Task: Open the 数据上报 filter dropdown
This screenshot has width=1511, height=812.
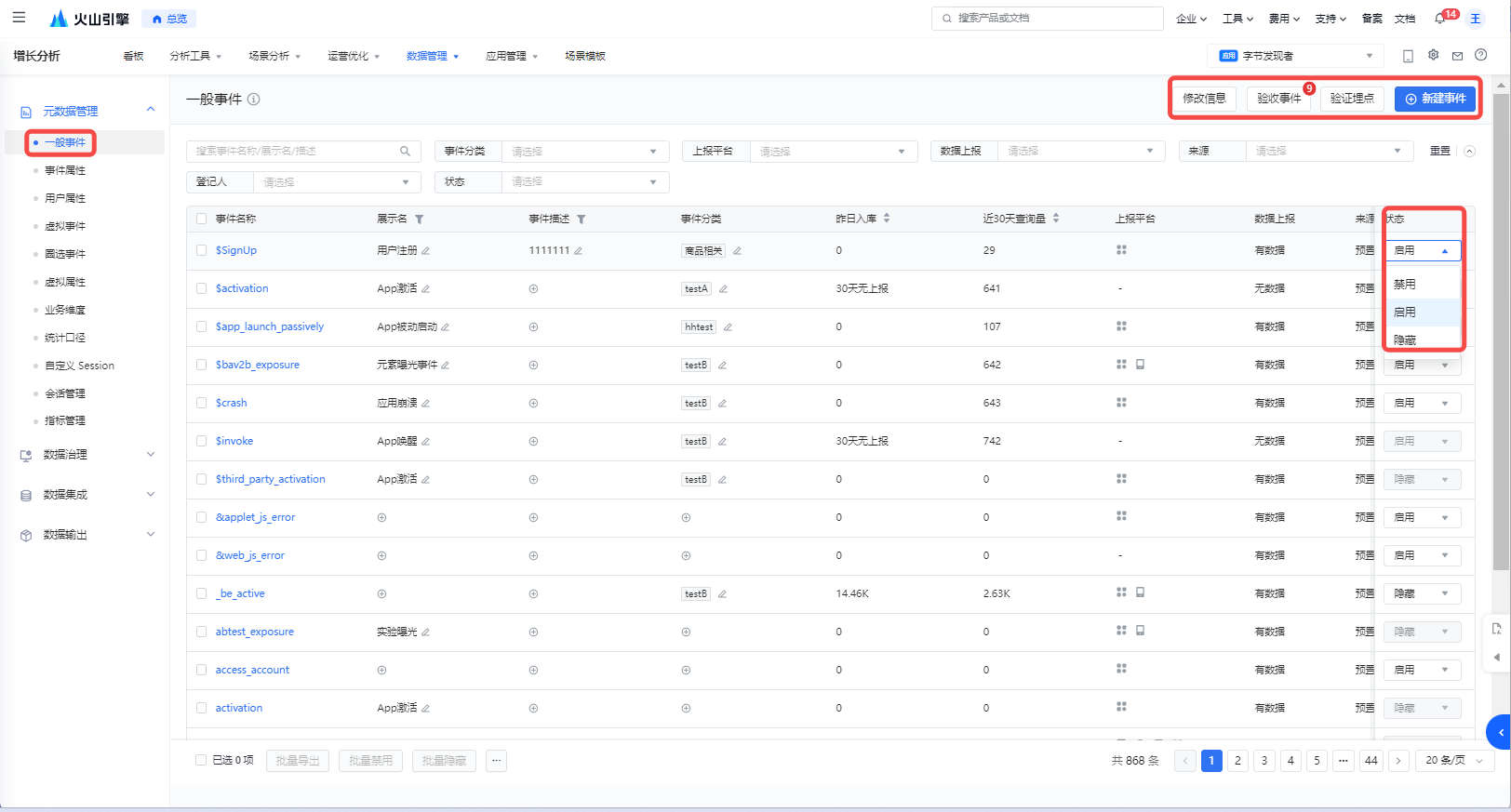Action: click(1081, 151)
